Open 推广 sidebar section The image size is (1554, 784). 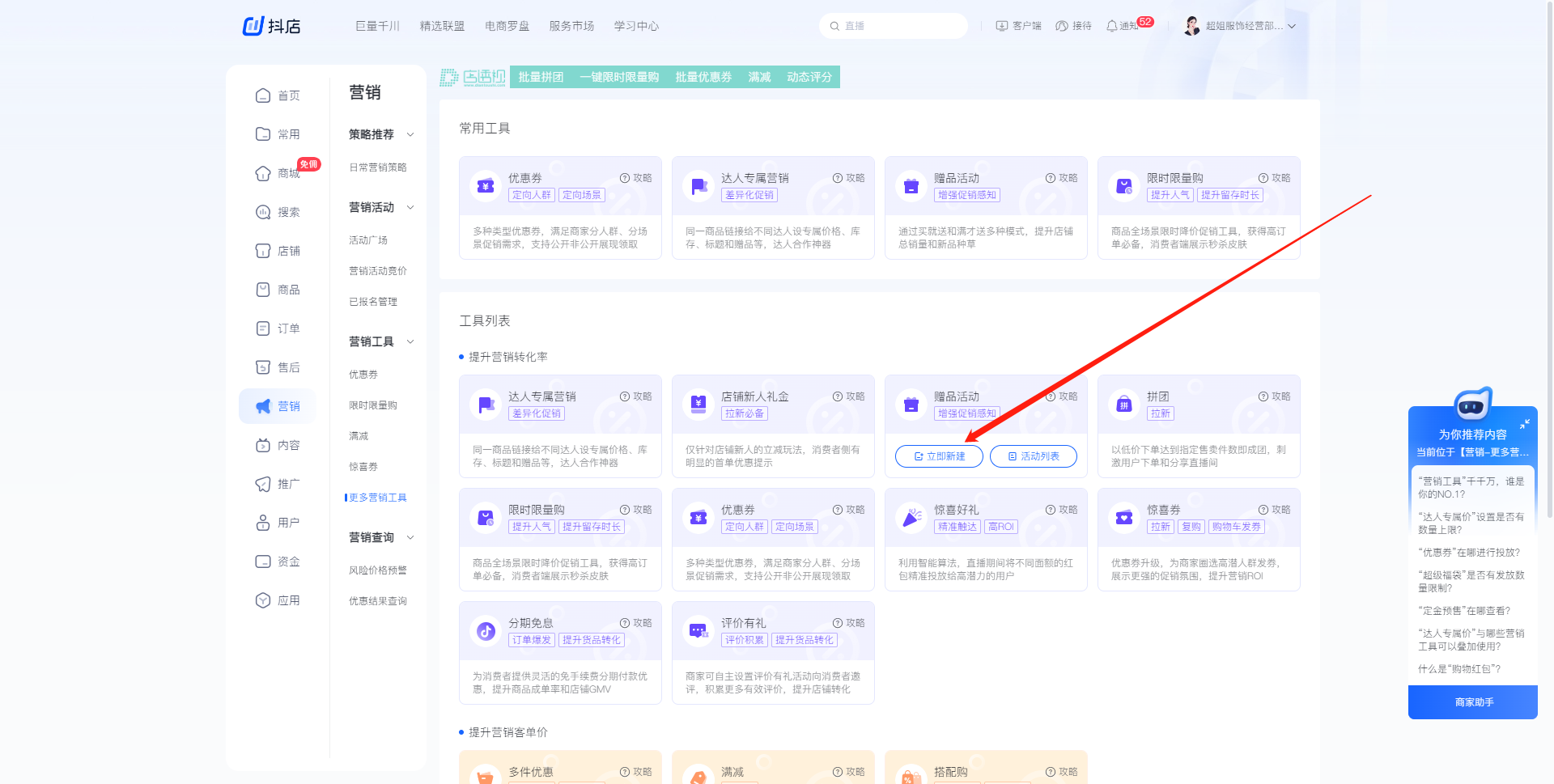coord(278,484)
